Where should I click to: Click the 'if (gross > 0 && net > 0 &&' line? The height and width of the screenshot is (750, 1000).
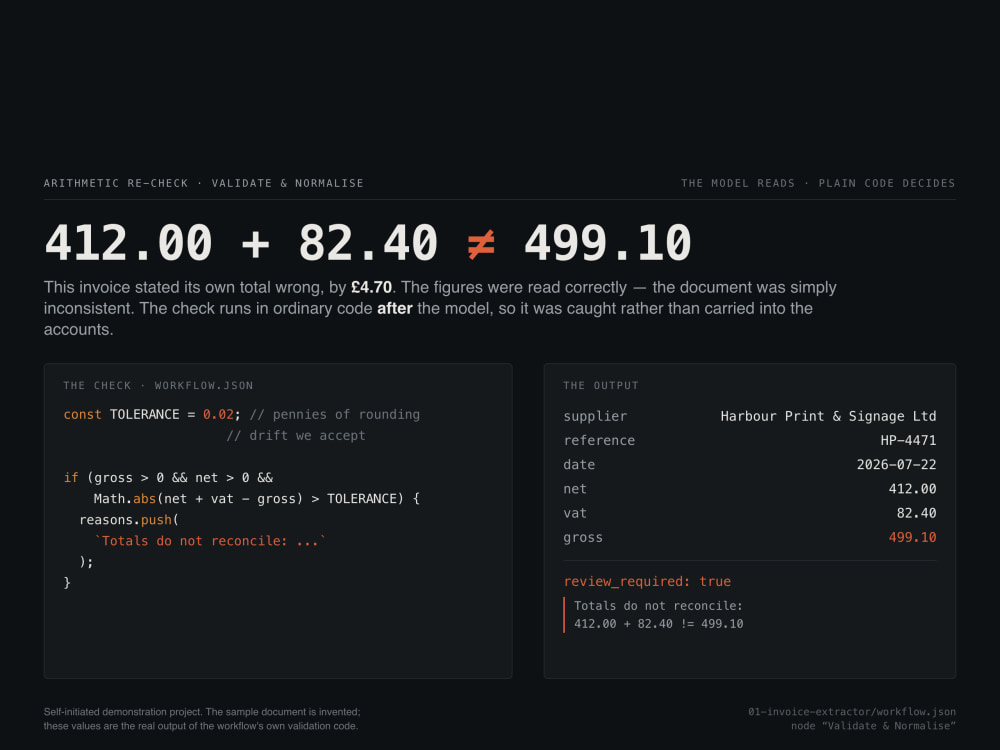[x=168, y=478]
